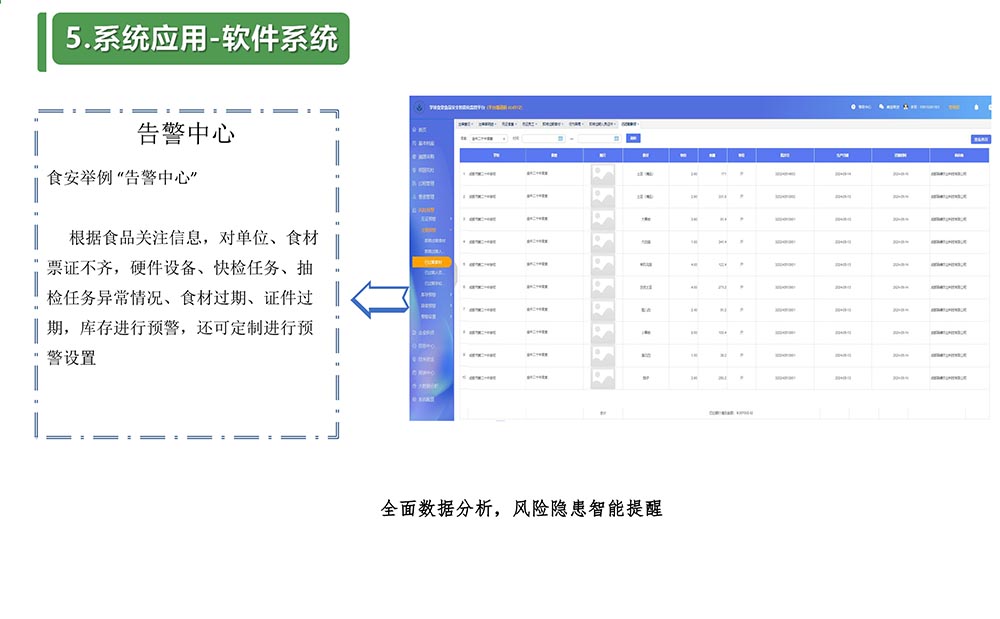Open the 首页 home item in the sidebar
This screenshot has width=1000, height=619.
click(423, 130)
